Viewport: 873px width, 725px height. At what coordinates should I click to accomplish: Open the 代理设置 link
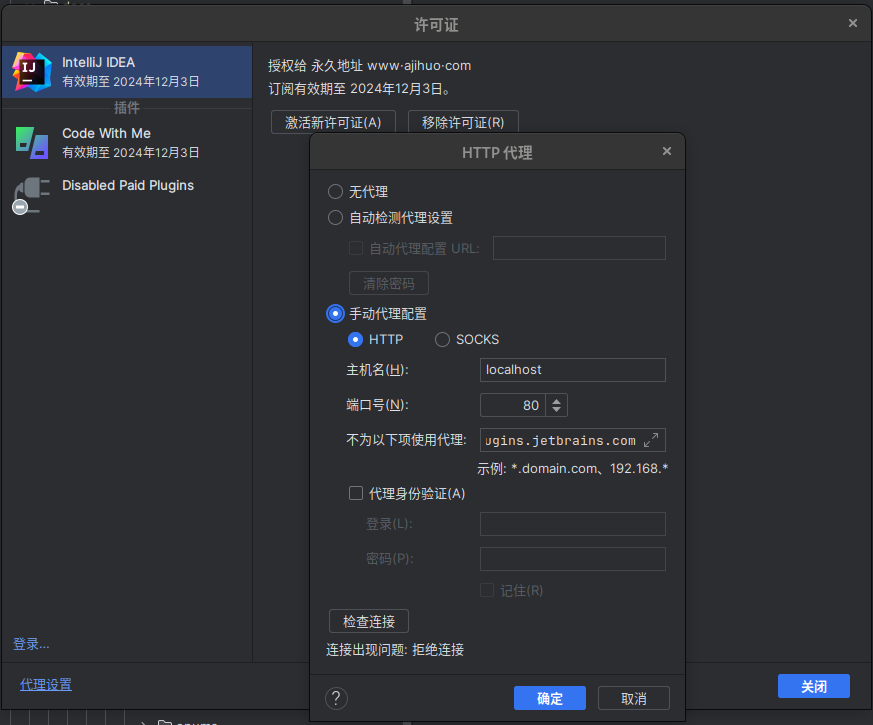click(x=46, y=685)
